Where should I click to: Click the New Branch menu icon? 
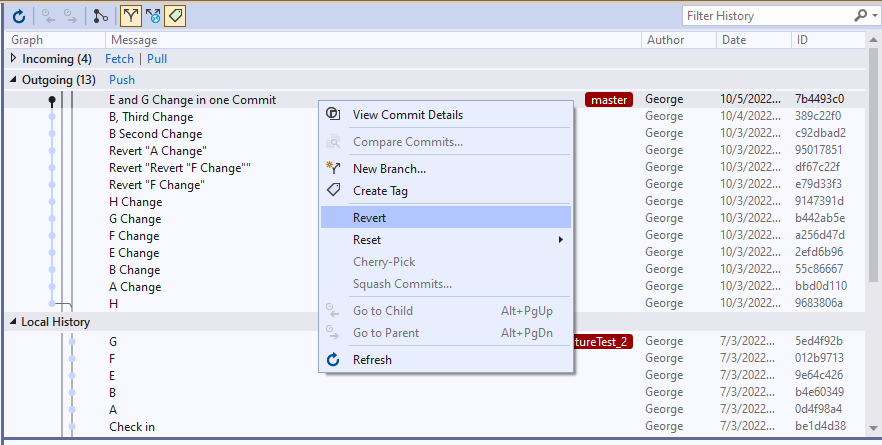click(334, 168)
